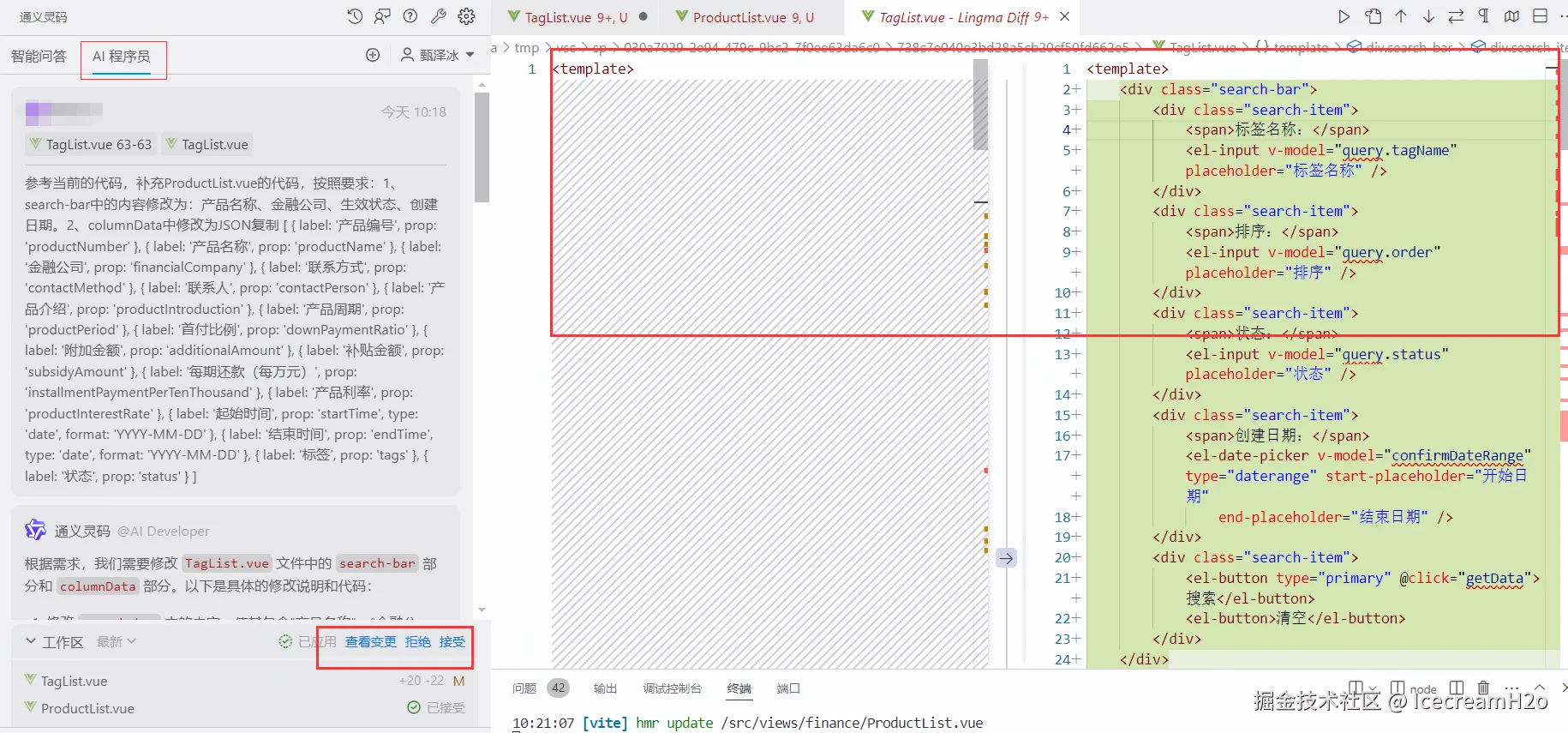Select TagList.vue in workspace file list
Viewport: 1568px width, 733px height.
click(x=74, y=681)
